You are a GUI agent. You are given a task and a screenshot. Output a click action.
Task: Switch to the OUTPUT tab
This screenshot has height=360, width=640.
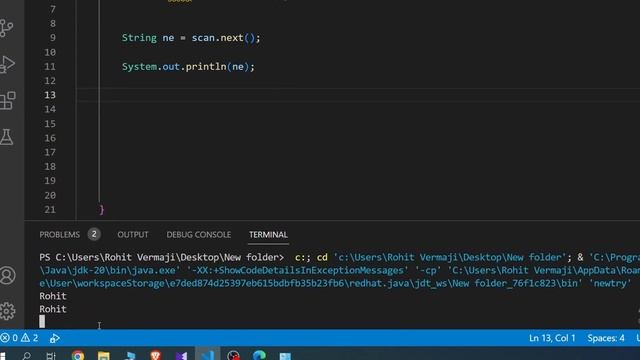(x=133, y=235)
